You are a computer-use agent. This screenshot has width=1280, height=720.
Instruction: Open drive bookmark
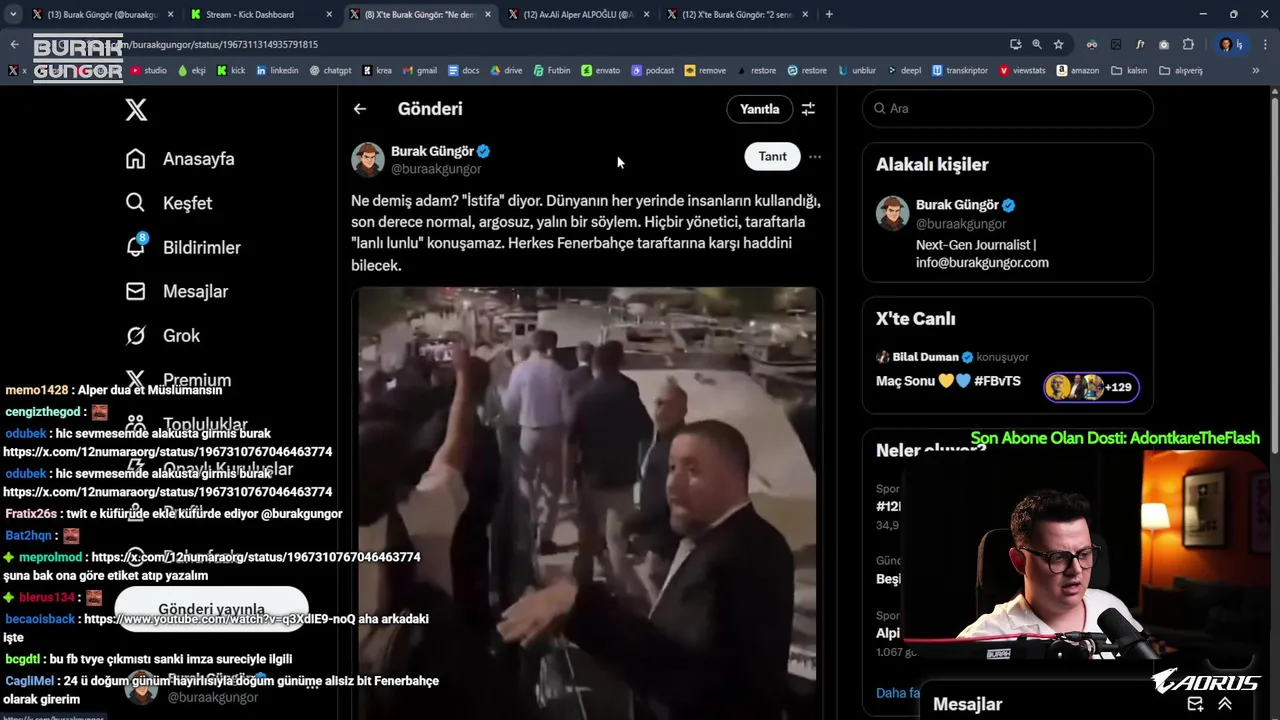point(506,70)
